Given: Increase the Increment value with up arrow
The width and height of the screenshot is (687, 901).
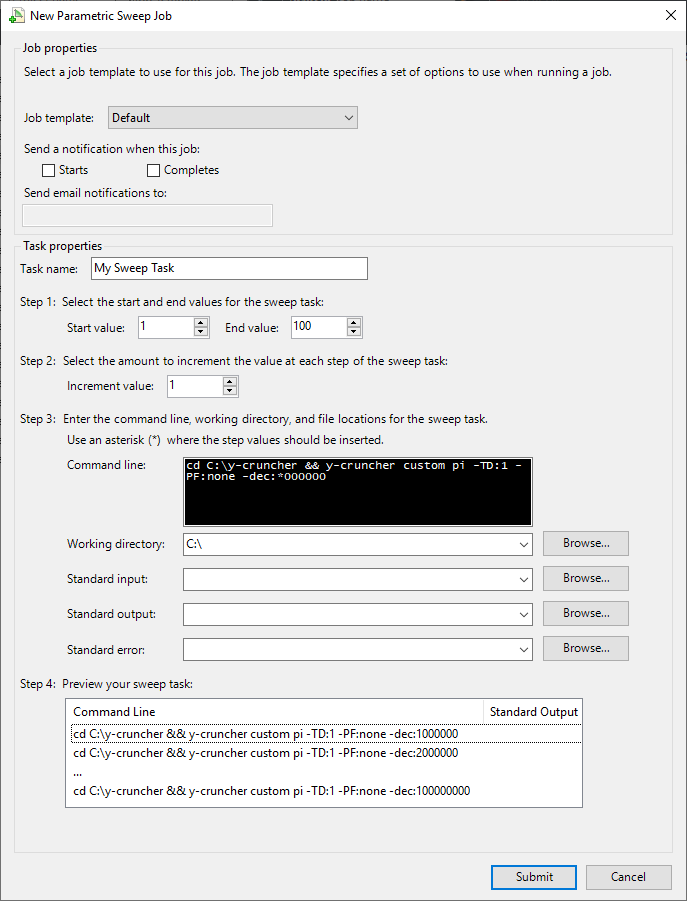Looking at the screenshot, I should click(230, 382).
